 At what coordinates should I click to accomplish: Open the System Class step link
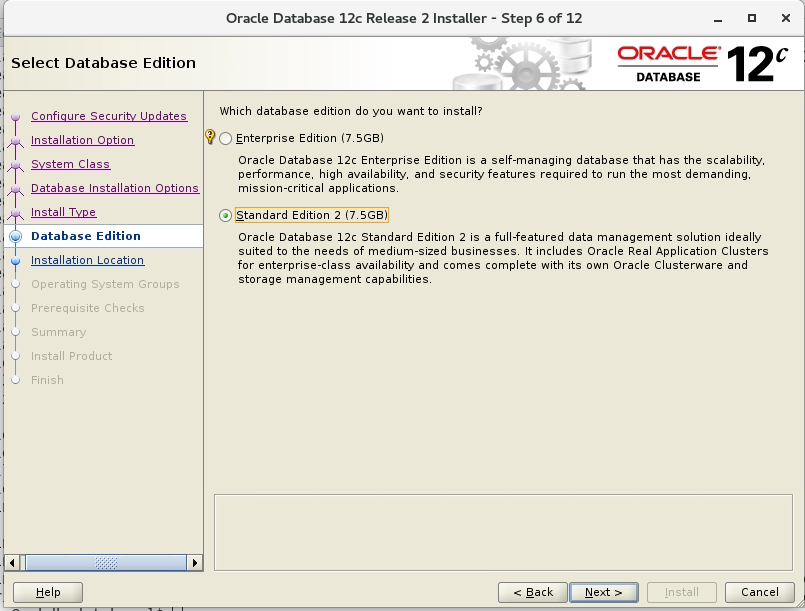(x=70, y=164)
